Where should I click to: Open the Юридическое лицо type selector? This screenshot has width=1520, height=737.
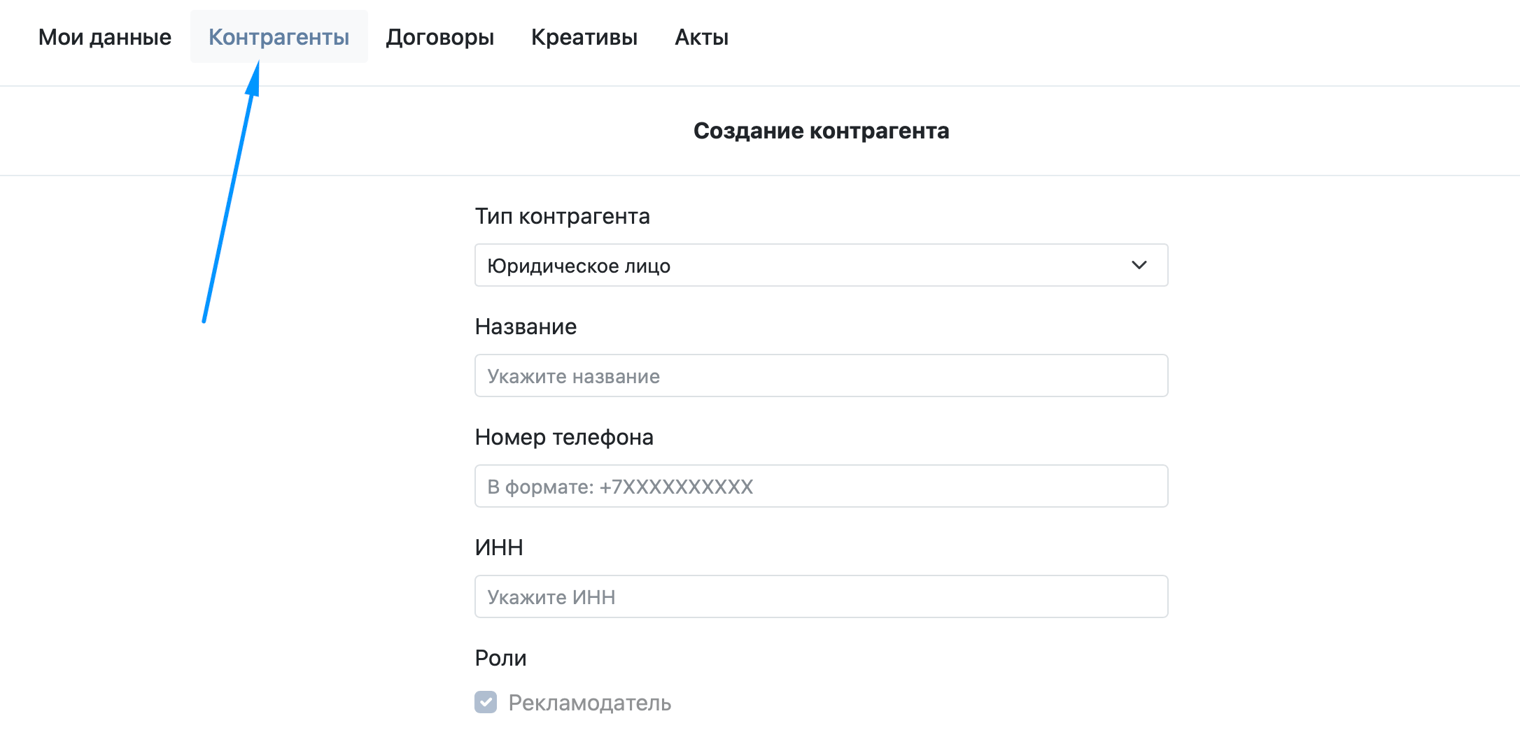pos(800,266)
